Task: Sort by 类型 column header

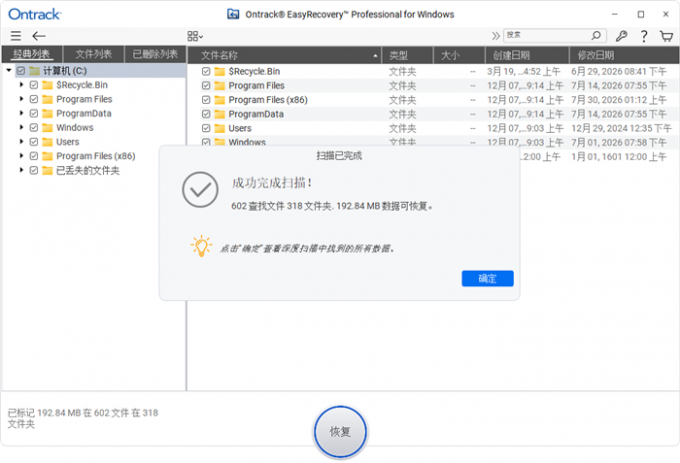Action: click(407, 55)
